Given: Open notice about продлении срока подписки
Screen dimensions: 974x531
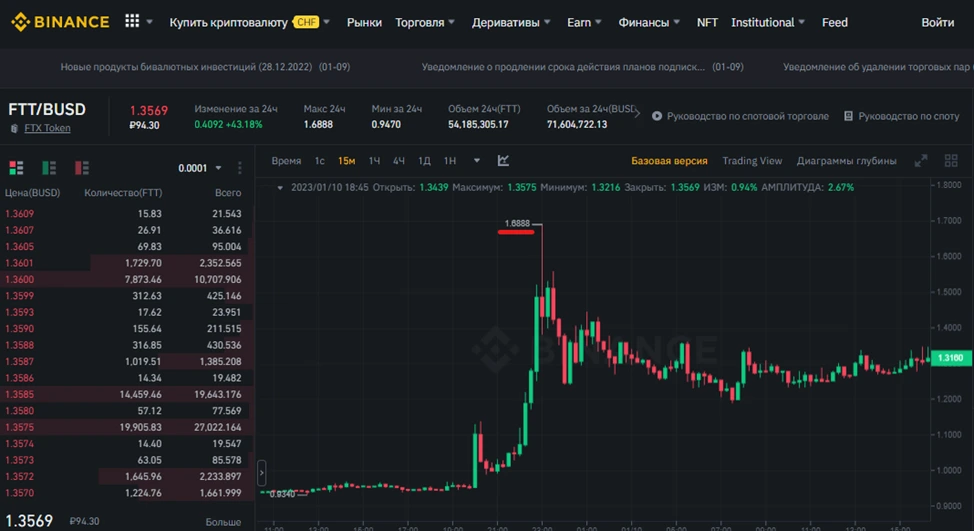Looking at the screenshot, I should (582, 66).
